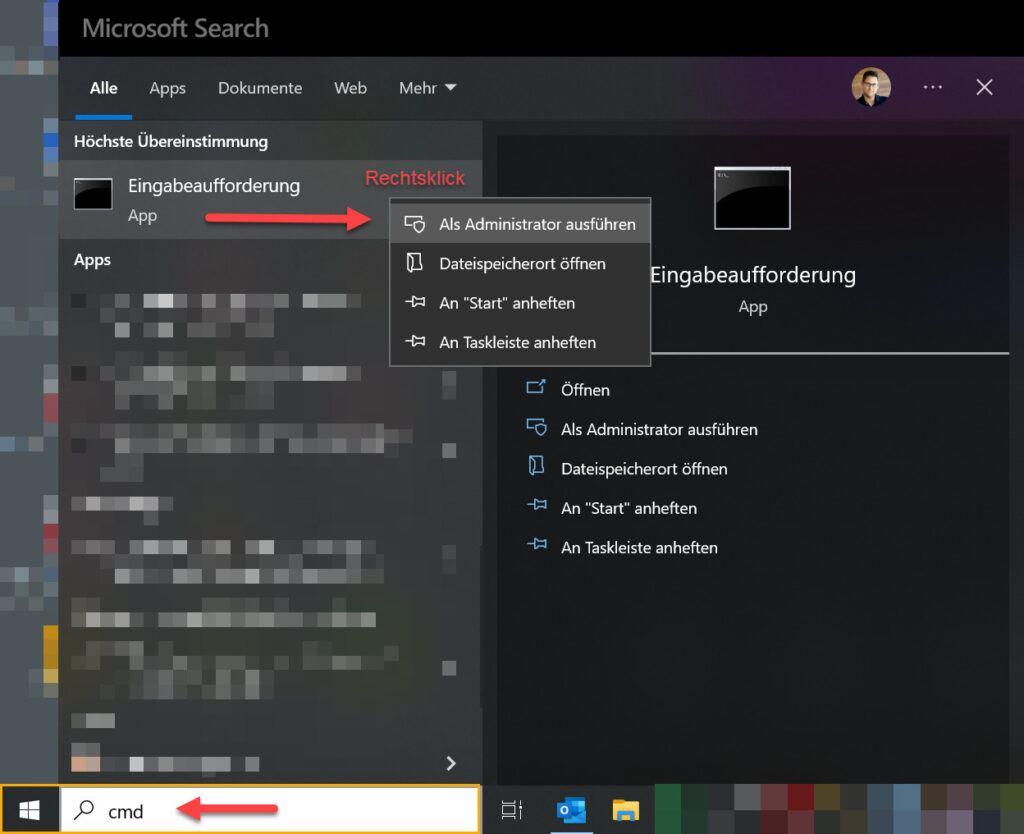1024x834 pixels.
Task: Click 'An Taskleiste anheften' in preview pane
Action: tap(639, 547)
